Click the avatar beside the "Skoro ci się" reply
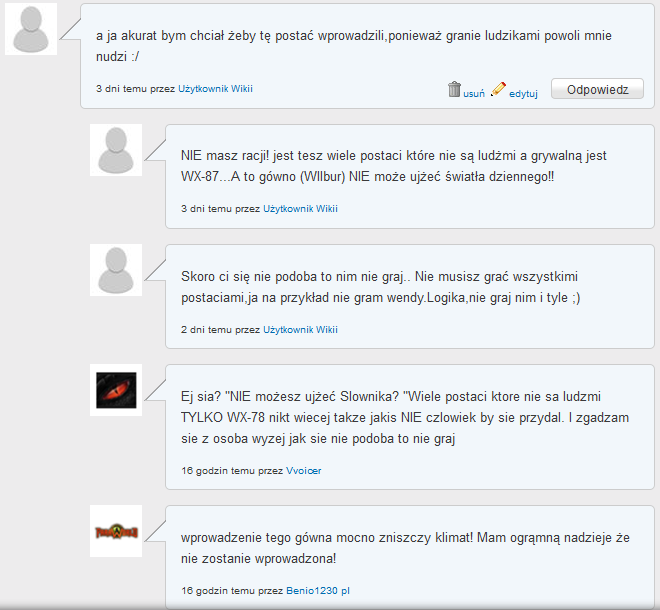The image size is (660, 610). (x=116, y=271)
